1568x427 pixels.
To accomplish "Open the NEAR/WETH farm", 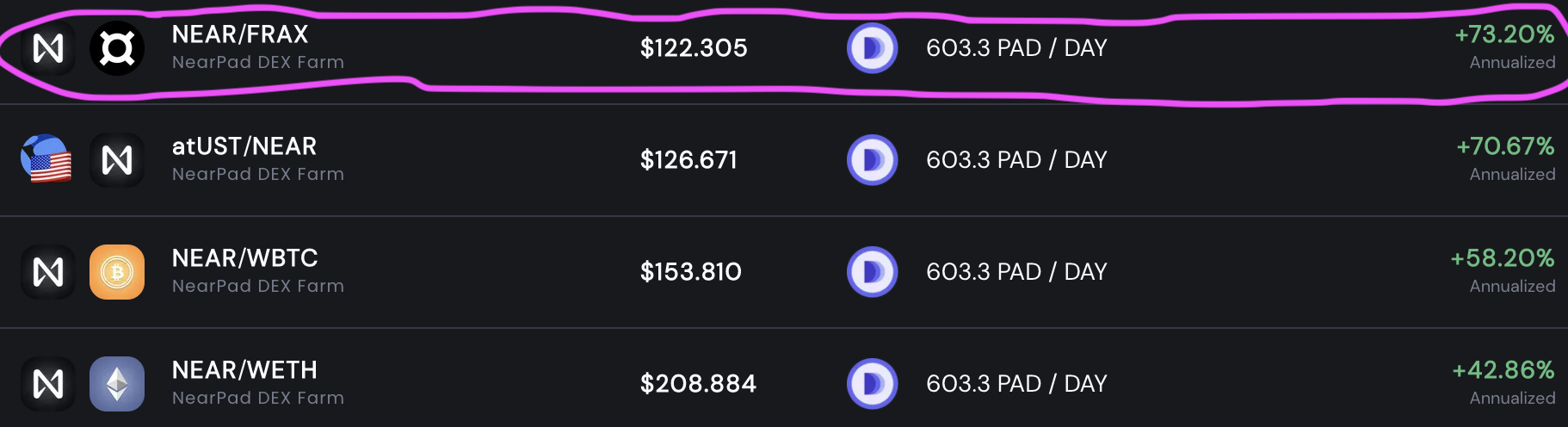I will (784, 378).
